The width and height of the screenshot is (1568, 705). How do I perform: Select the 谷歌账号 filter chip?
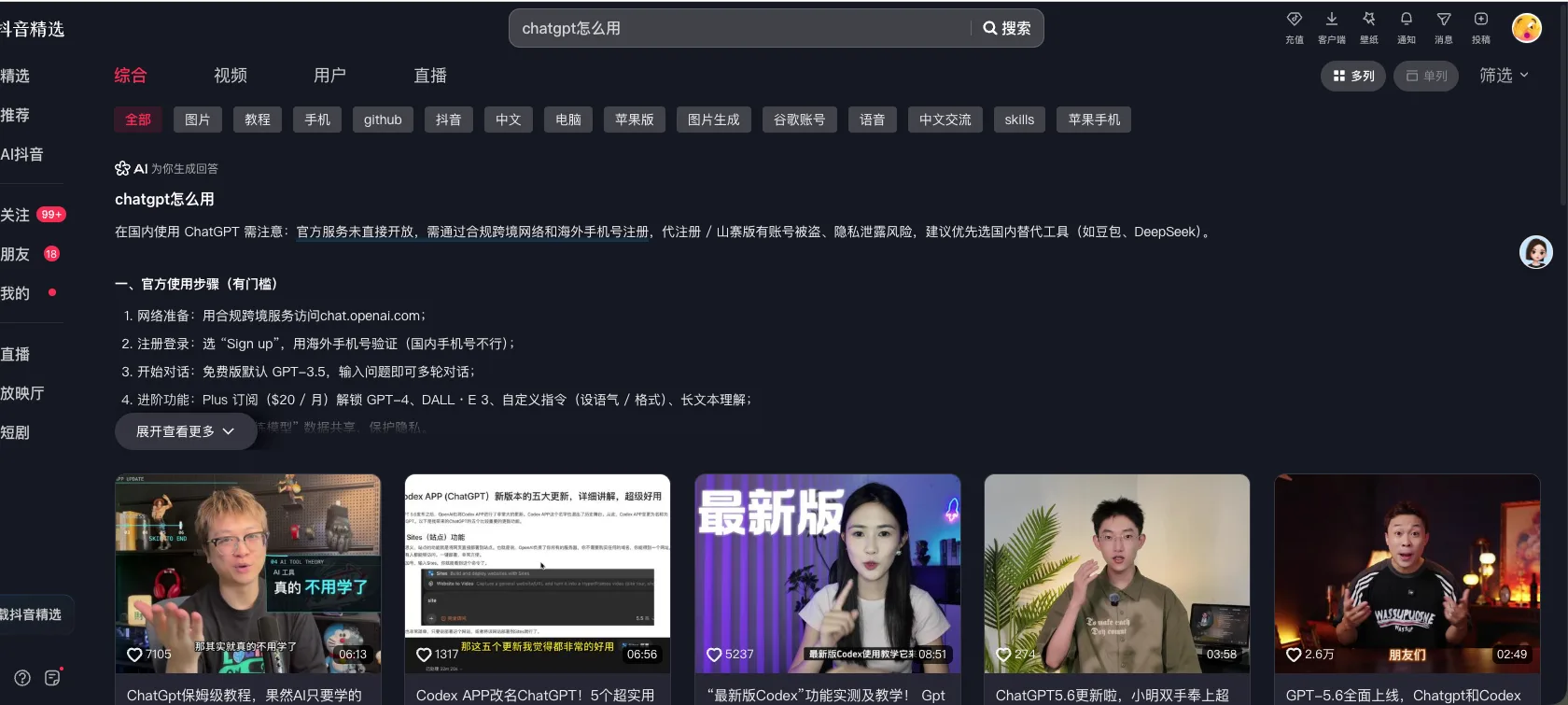[x=800, y=120]
